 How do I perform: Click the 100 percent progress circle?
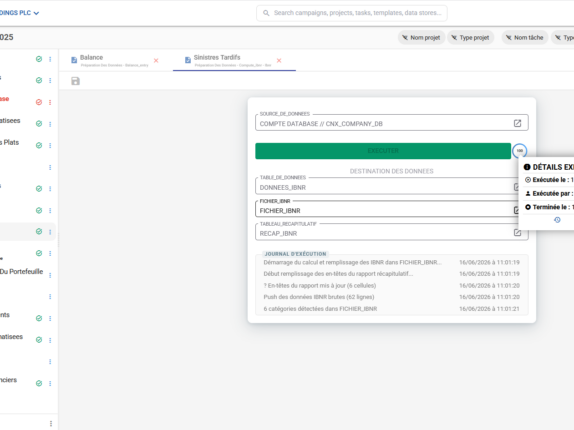pyautogui.click(x=519, y=151)
